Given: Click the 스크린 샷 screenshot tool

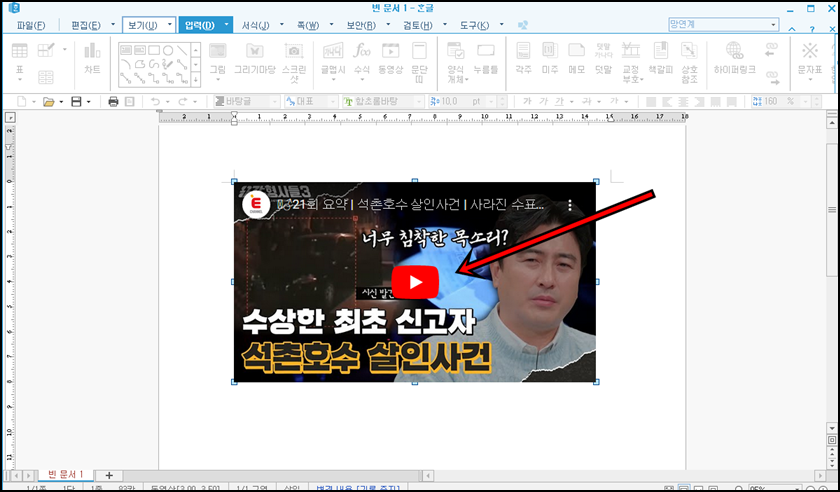Looking at the screenshot, I should click(x=294, y=63).
